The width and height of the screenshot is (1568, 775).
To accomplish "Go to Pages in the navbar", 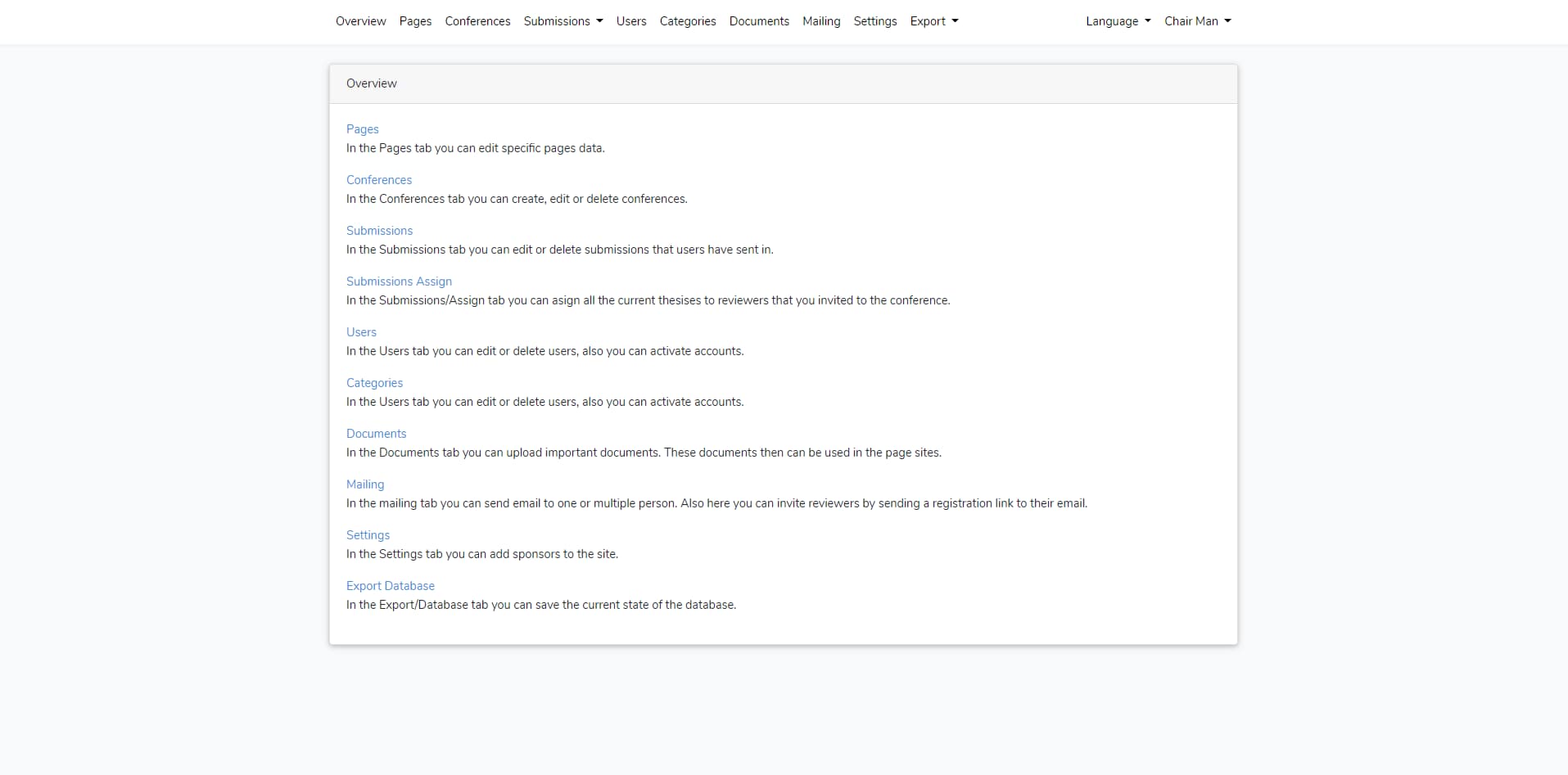I will pos(415,21).
